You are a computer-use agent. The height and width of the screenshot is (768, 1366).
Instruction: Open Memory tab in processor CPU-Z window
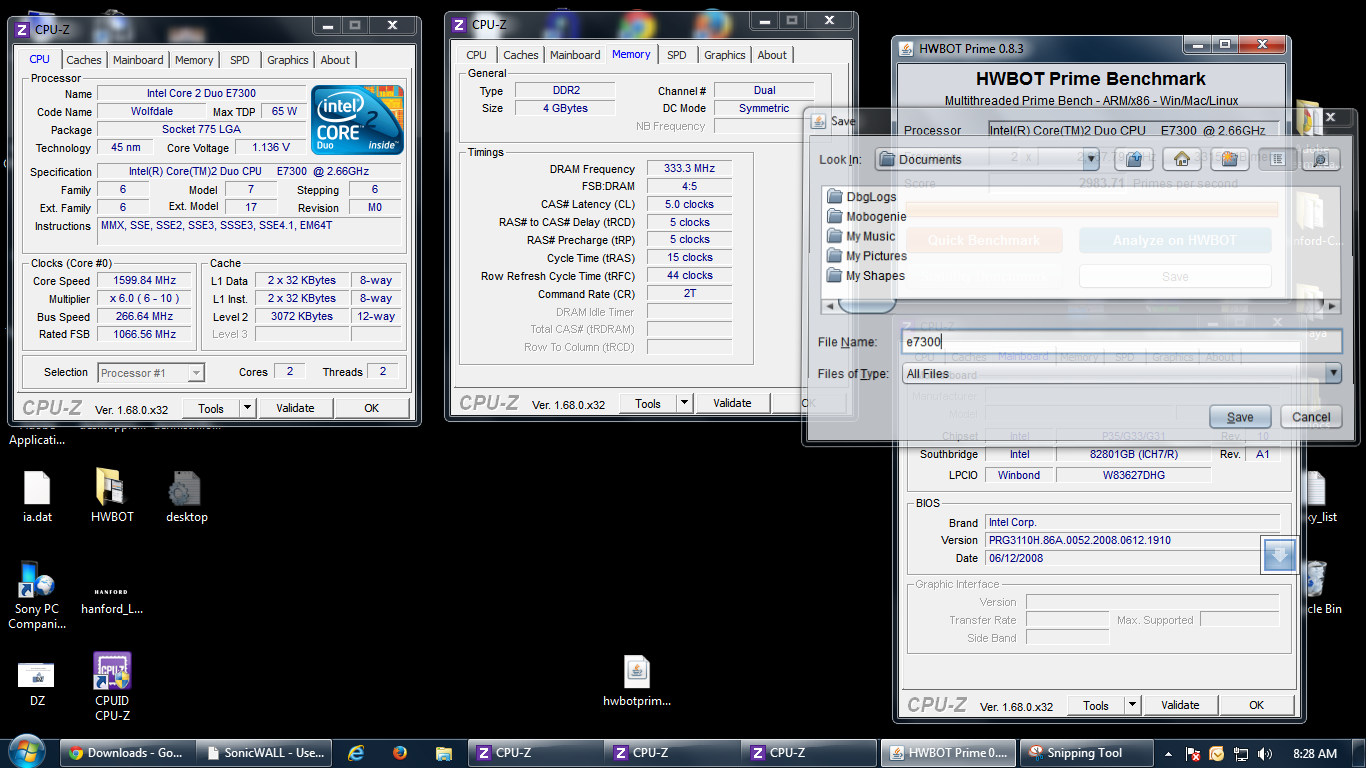194,60
